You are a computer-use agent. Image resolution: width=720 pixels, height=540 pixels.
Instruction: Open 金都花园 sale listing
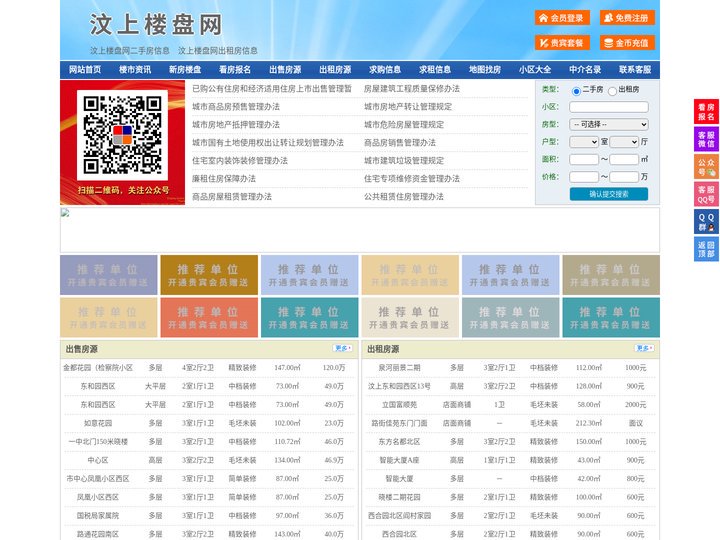(x=98, y=368)
